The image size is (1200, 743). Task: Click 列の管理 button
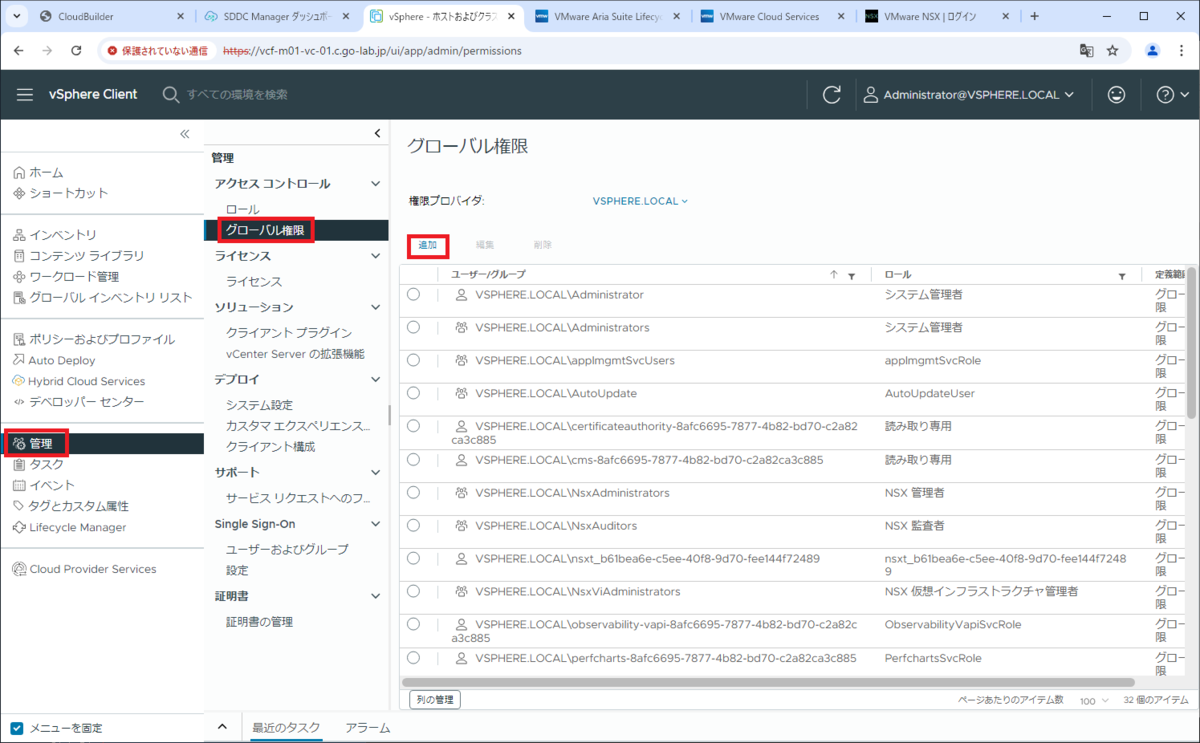(x=435, y=700)
